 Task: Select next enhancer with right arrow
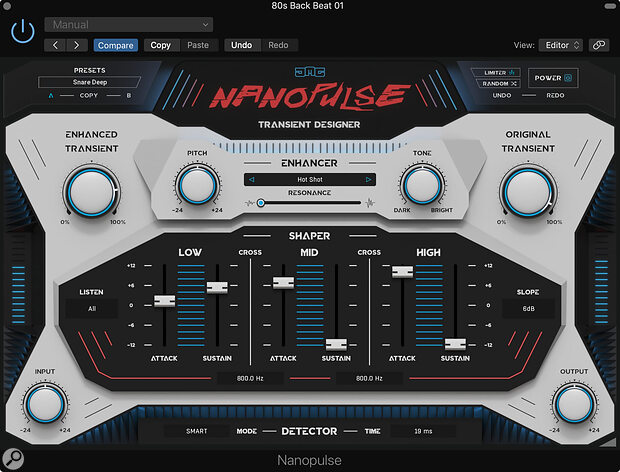pyautogui.click(x=369, y=179)
